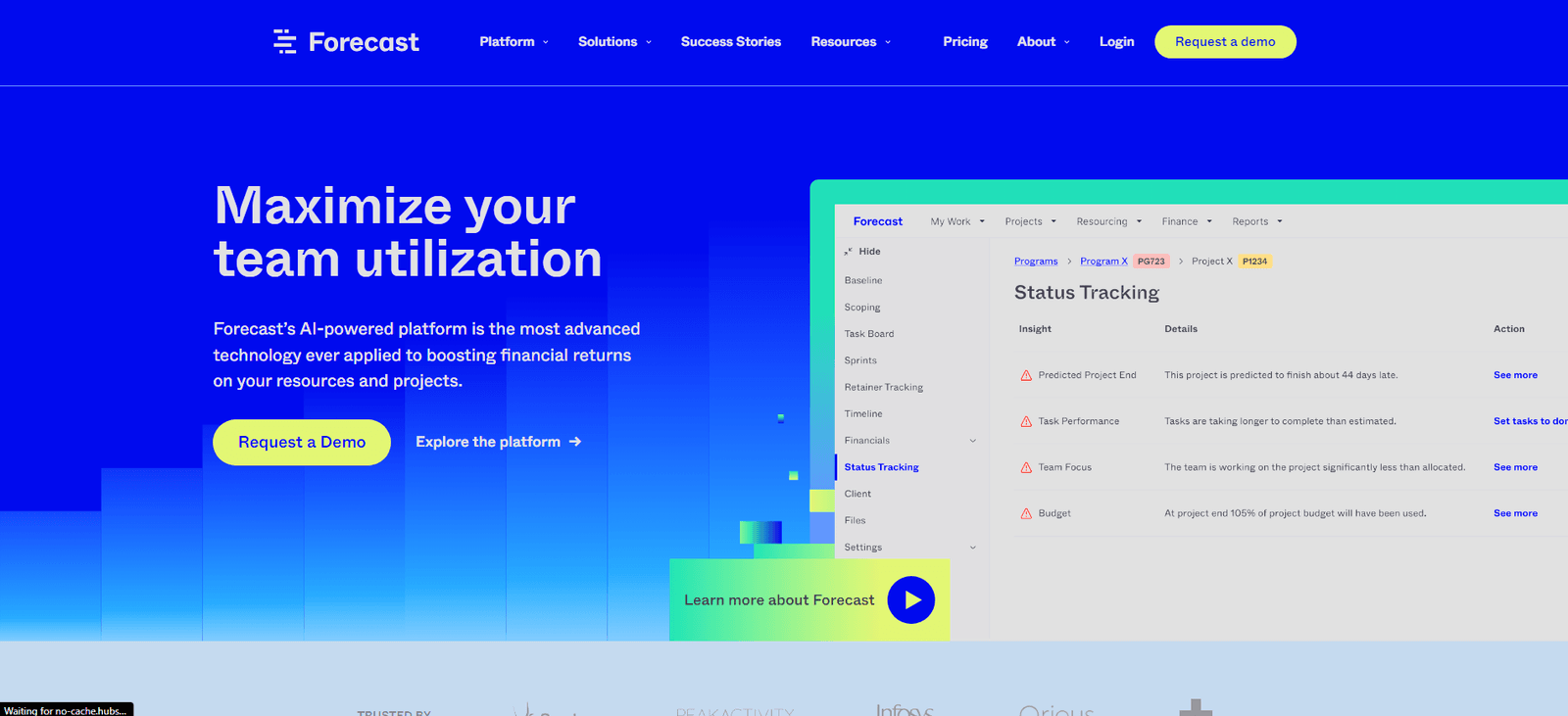Expand the Financials sidebar section
The height and width of the screenshot is (716, 1568).
[x=973, y=441]
